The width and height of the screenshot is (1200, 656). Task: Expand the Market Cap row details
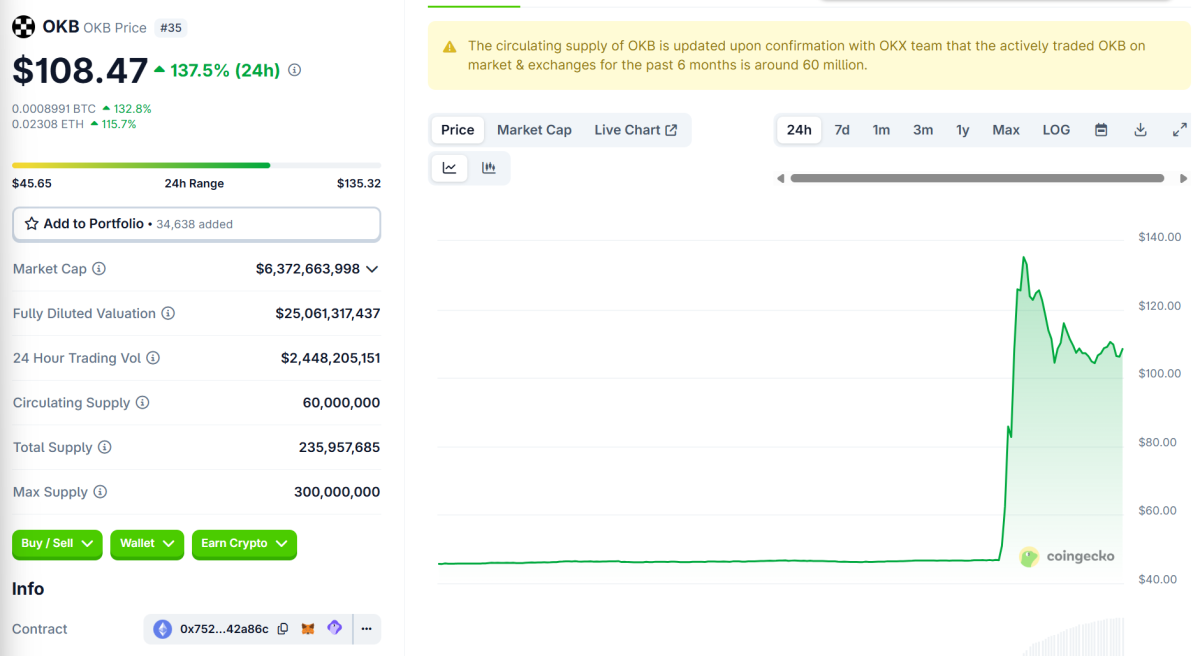tap(371, 268)
